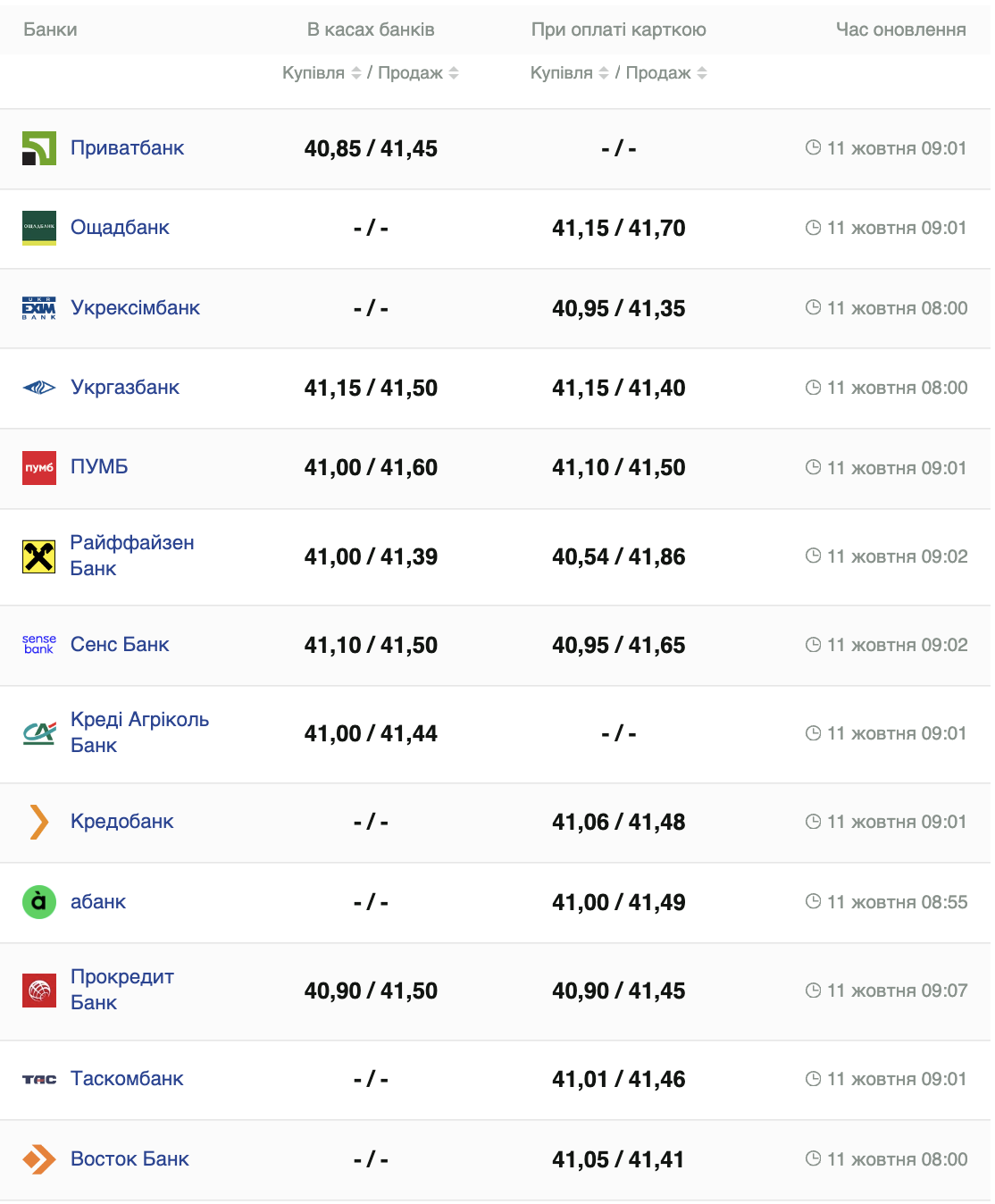995x1204 pixels.
Task: Open the Укргазбанк link
Action: (125, 388)
